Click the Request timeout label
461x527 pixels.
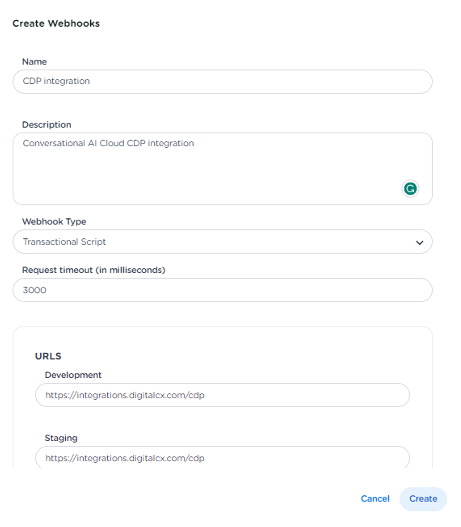pos(94,270)
